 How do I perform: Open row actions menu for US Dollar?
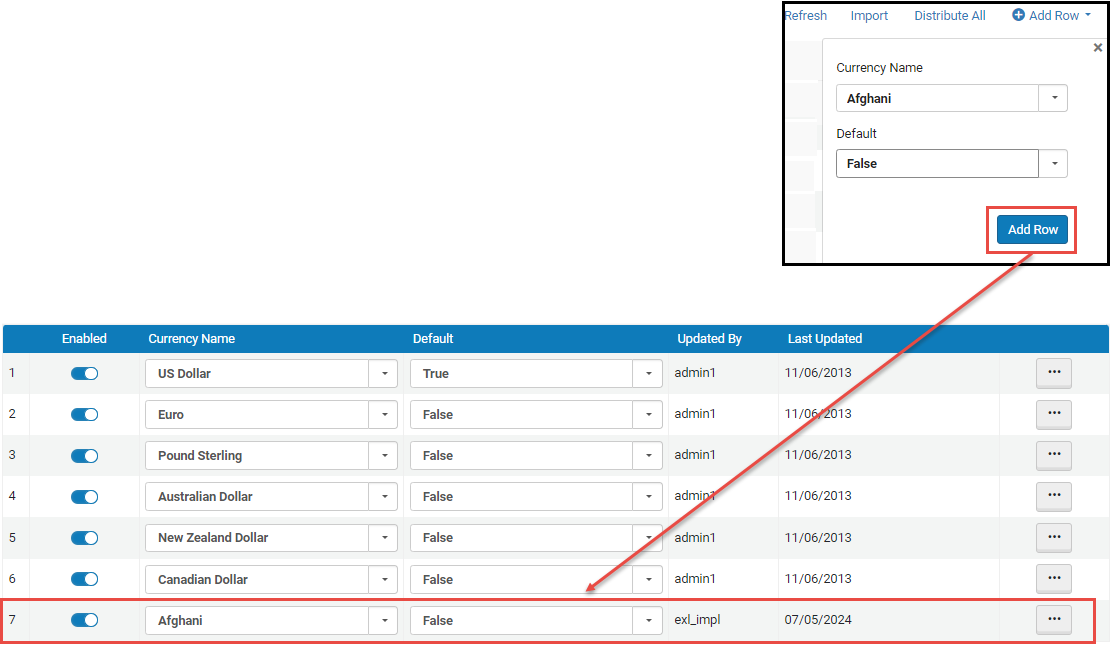[1053, 373]
